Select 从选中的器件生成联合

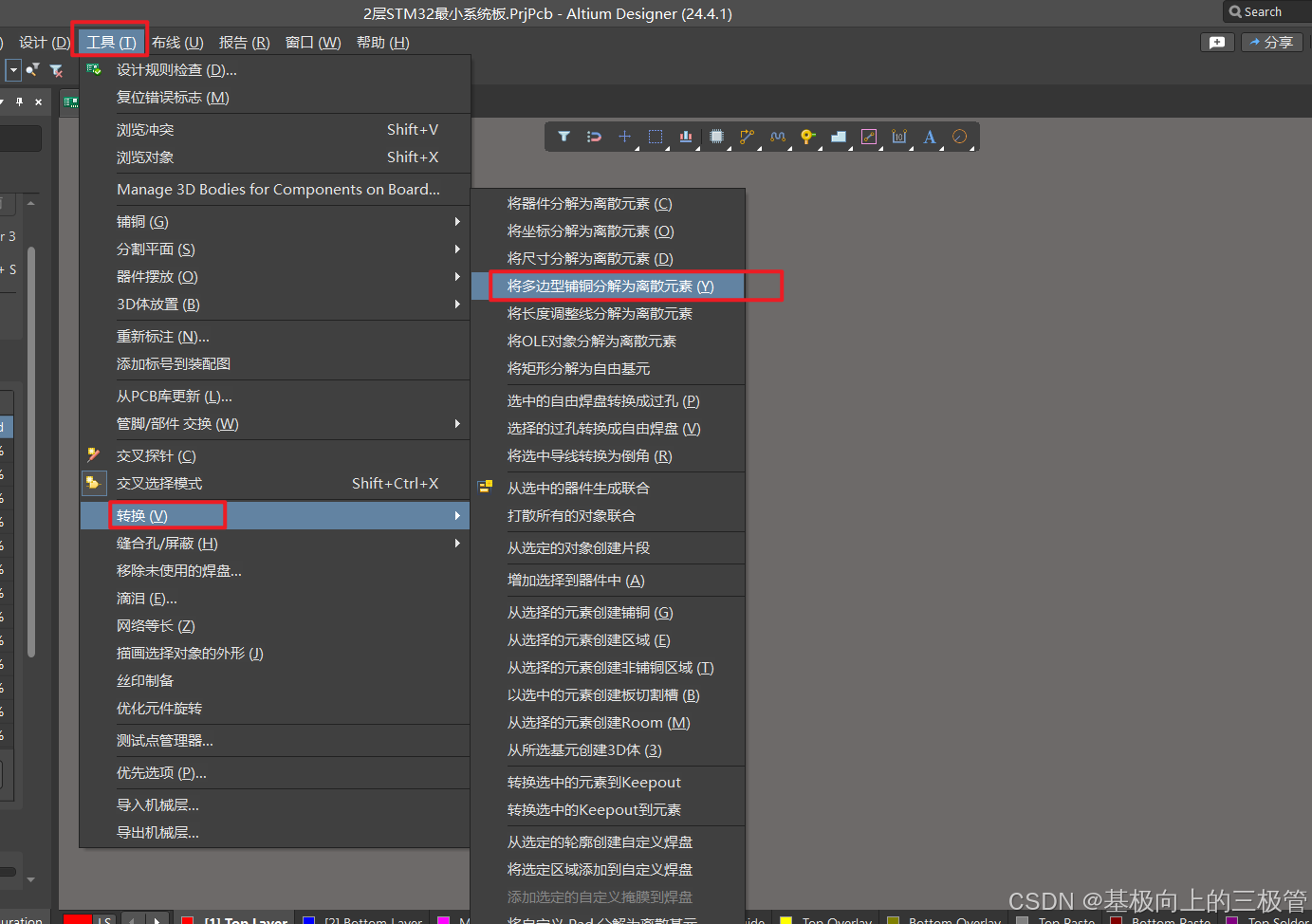[608, 488]
